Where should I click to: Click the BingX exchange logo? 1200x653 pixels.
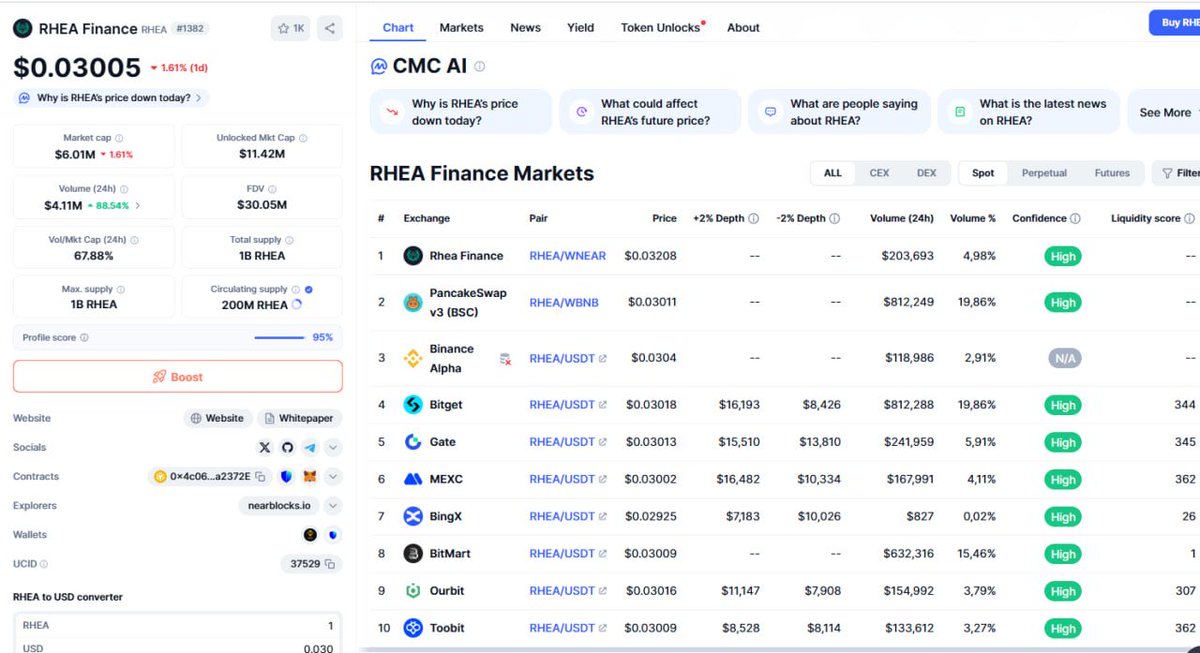click(413, 516)
